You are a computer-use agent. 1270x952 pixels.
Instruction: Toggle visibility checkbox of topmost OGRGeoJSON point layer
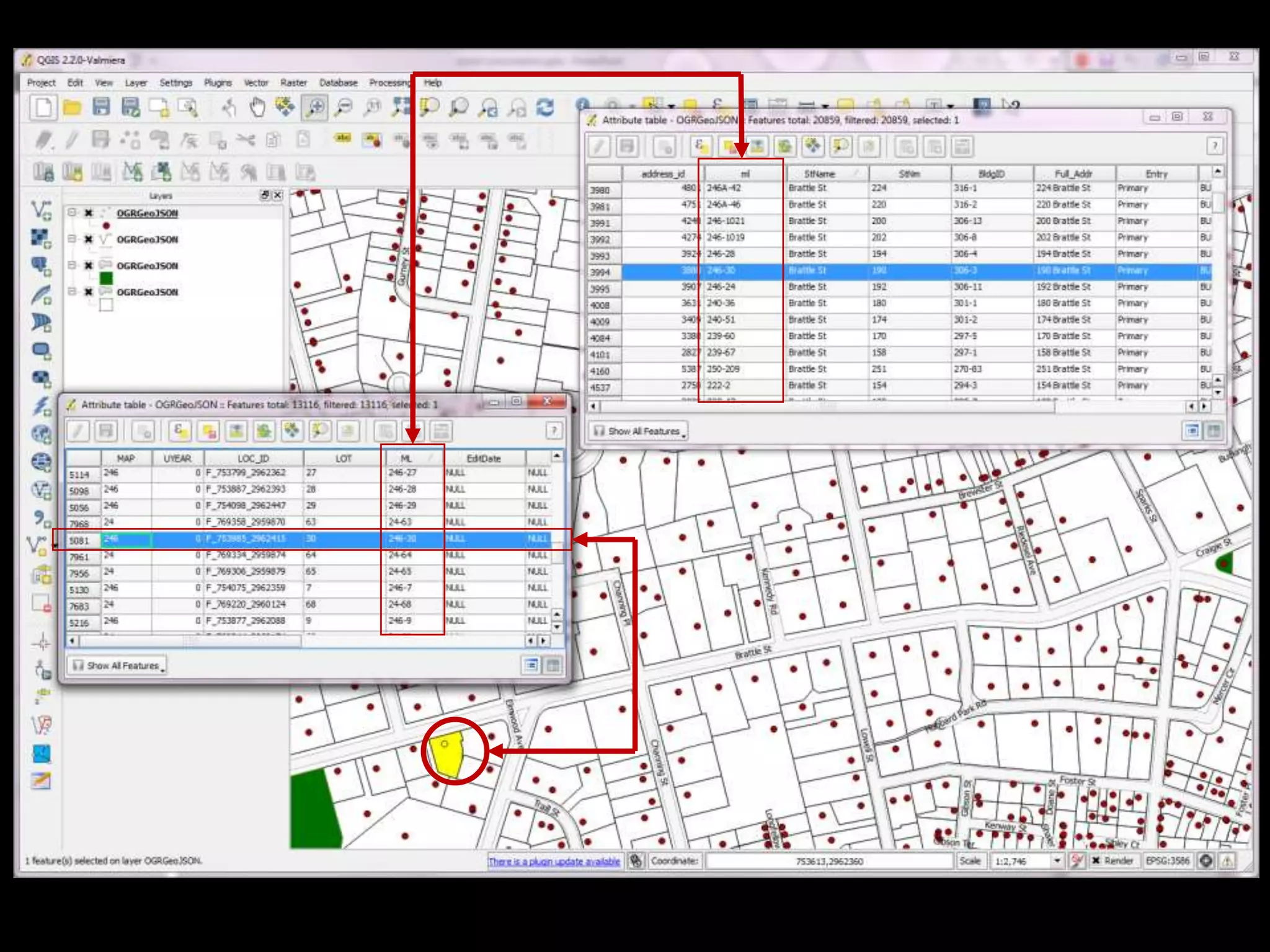click(89, 213)
